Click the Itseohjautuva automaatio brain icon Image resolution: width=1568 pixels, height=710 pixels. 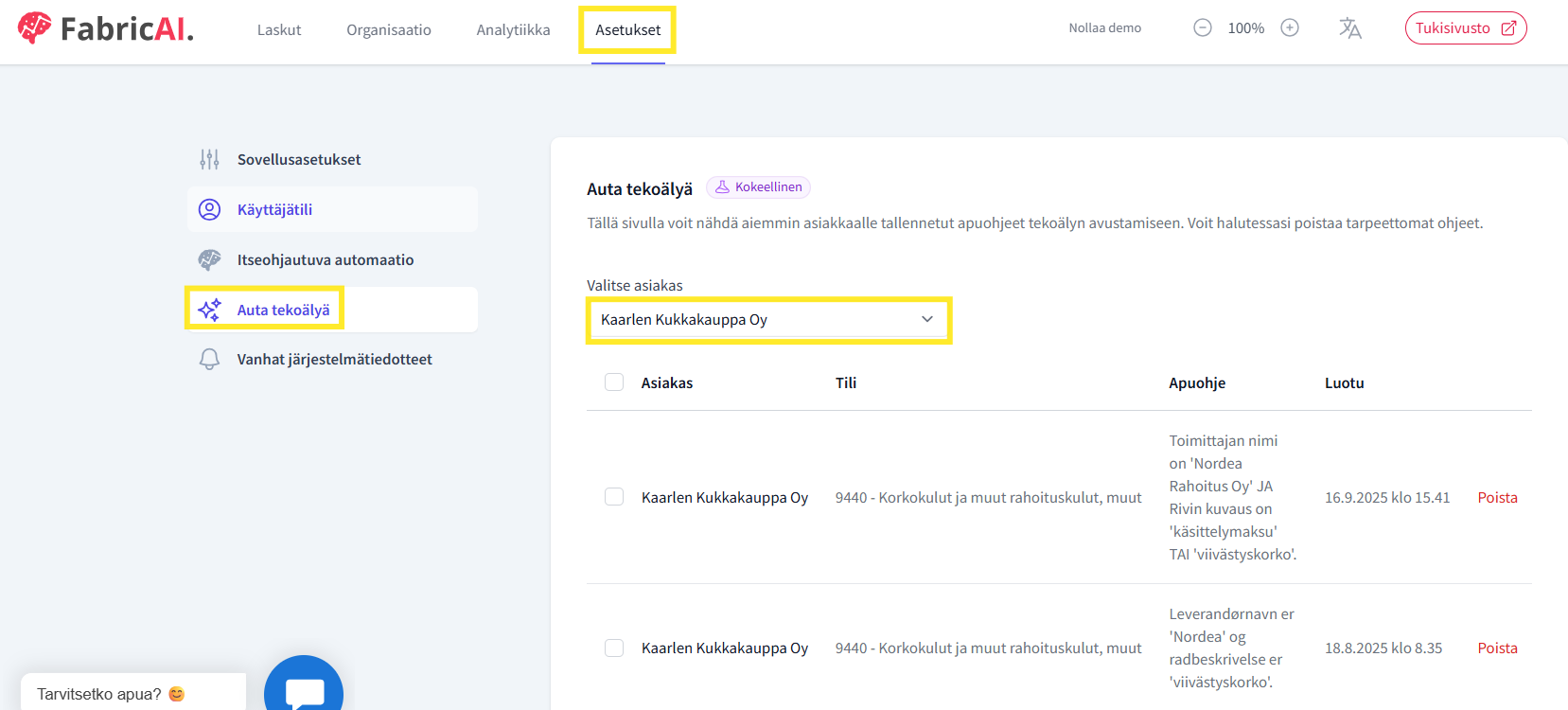(x=209, y=260)
